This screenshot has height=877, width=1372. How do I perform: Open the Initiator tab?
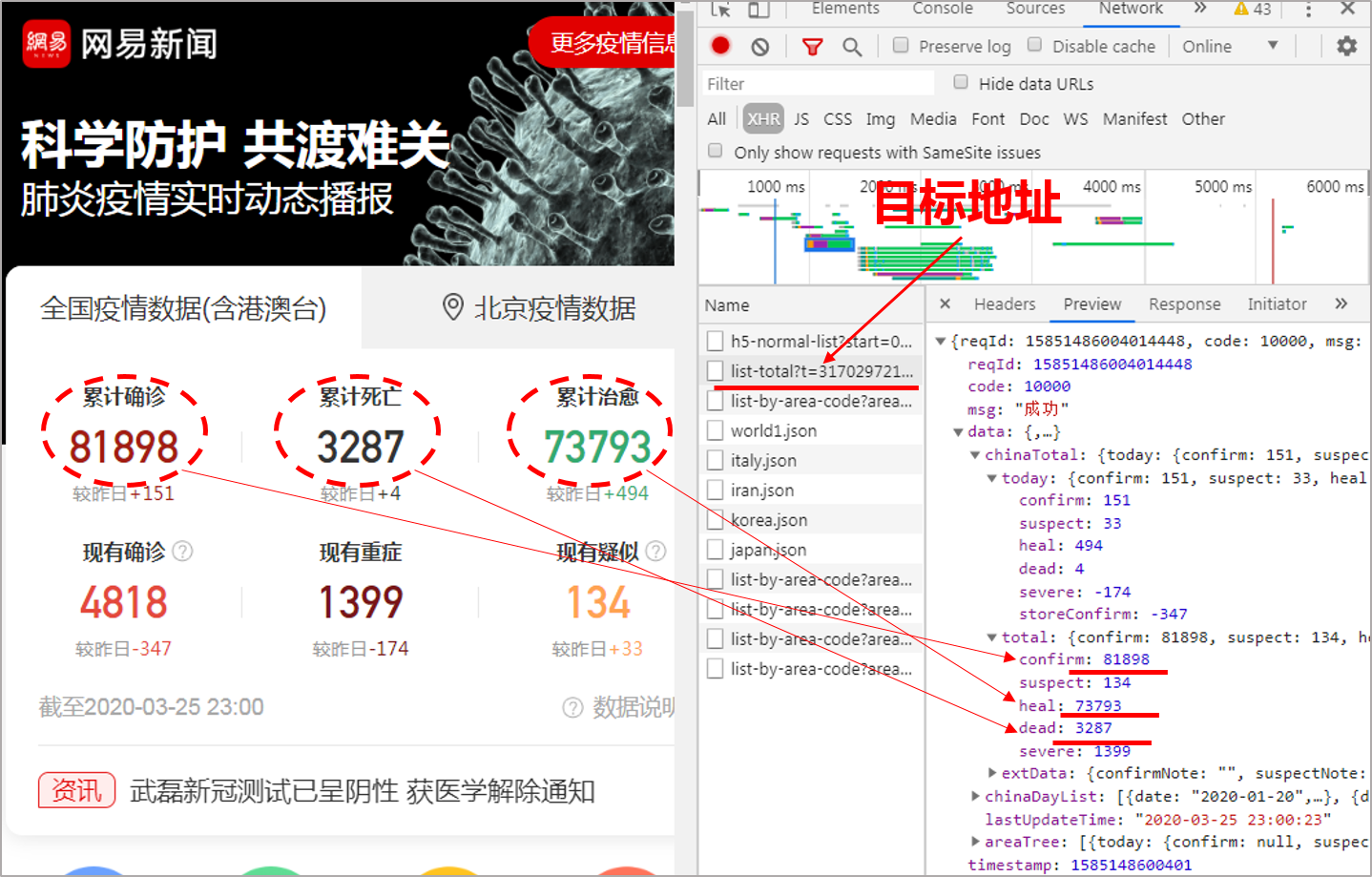pos(1277,303)
